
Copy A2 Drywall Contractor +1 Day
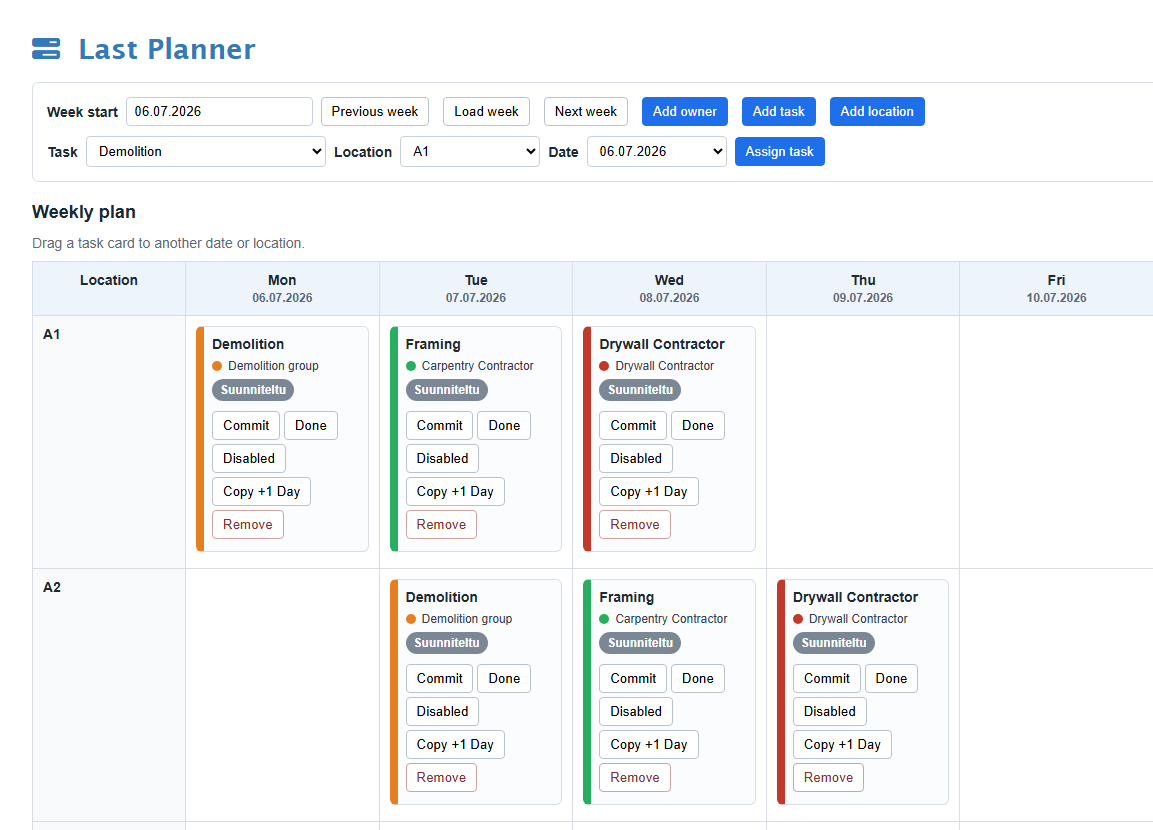pyautogui.click(x=842, y=745)
